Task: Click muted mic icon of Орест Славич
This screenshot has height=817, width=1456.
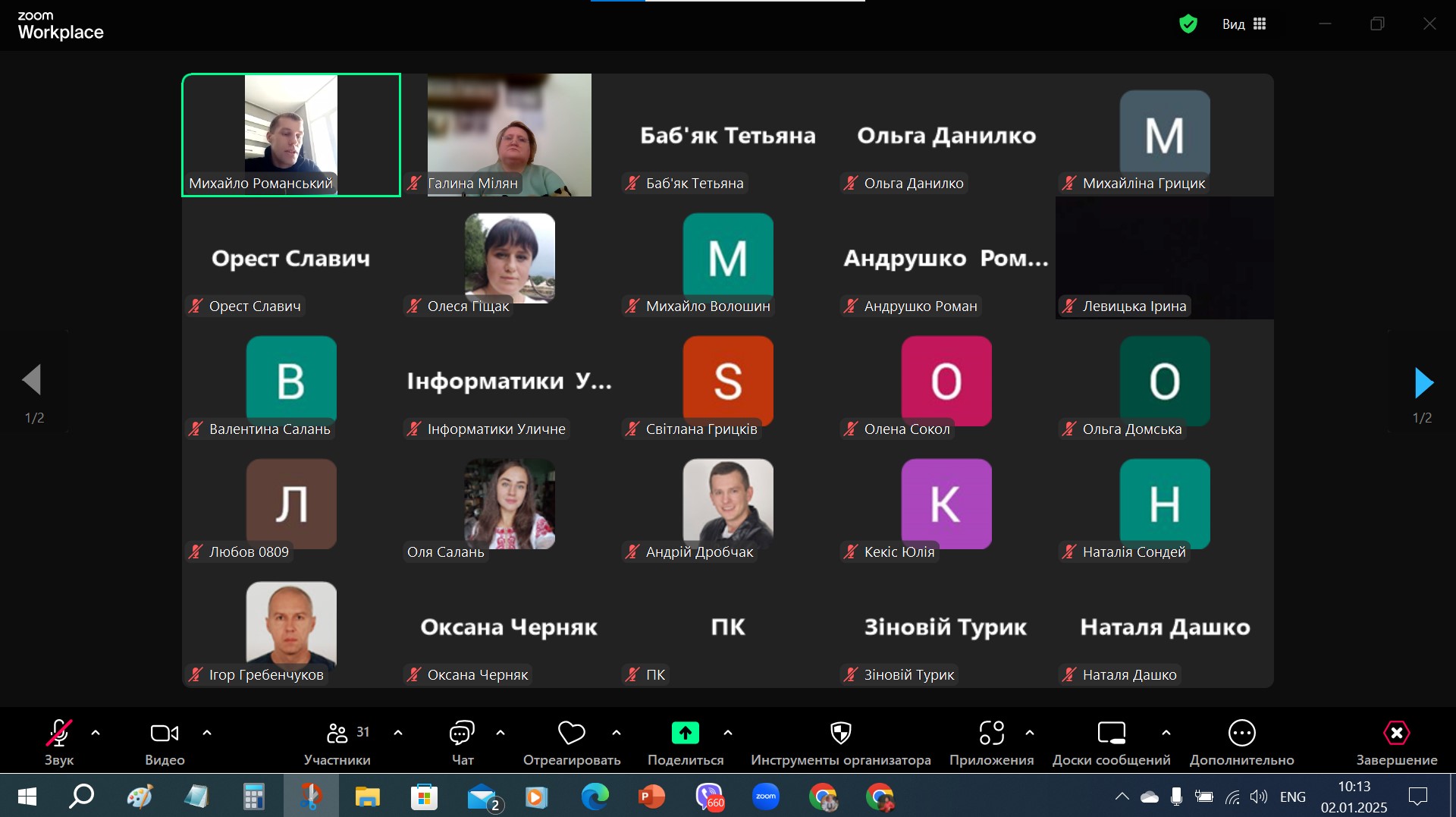Action: [x=195, y=306]
